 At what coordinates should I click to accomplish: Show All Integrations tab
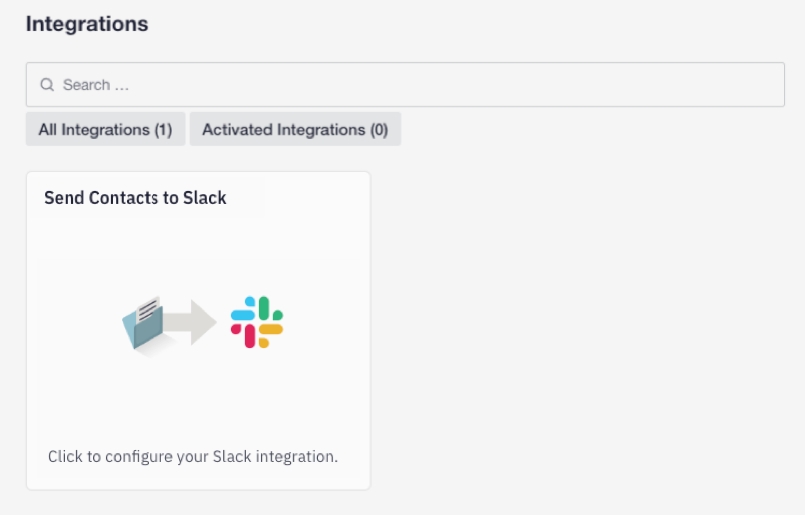pyautogui.click(x=105, y=130)
